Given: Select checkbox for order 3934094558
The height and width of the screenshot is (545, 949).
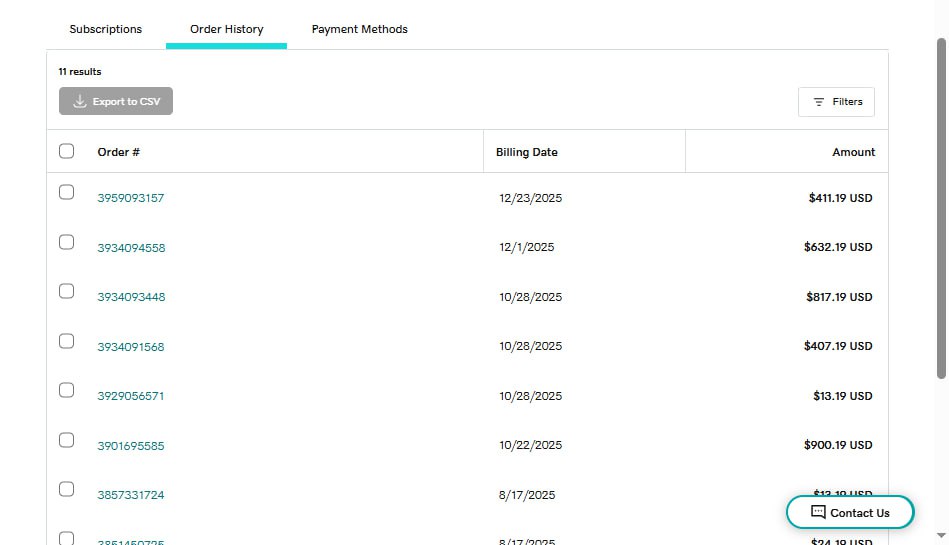Looking at the screenshot, I should pos(67,242).
